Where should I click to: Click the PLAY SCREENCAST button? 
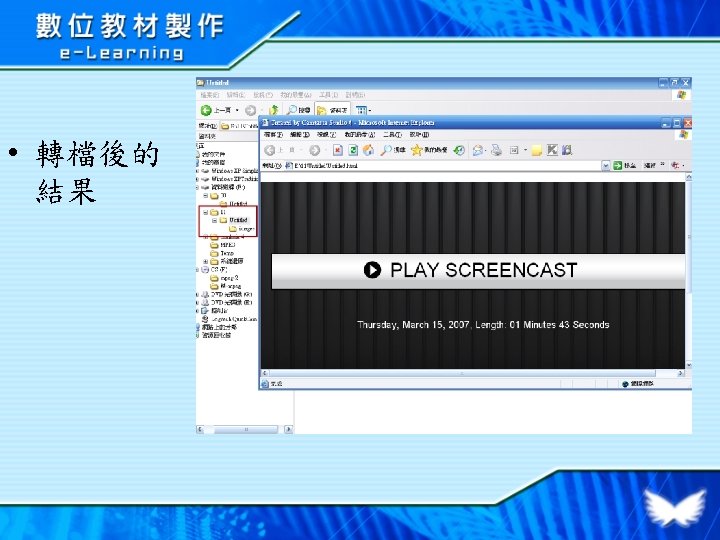point(478,271)
